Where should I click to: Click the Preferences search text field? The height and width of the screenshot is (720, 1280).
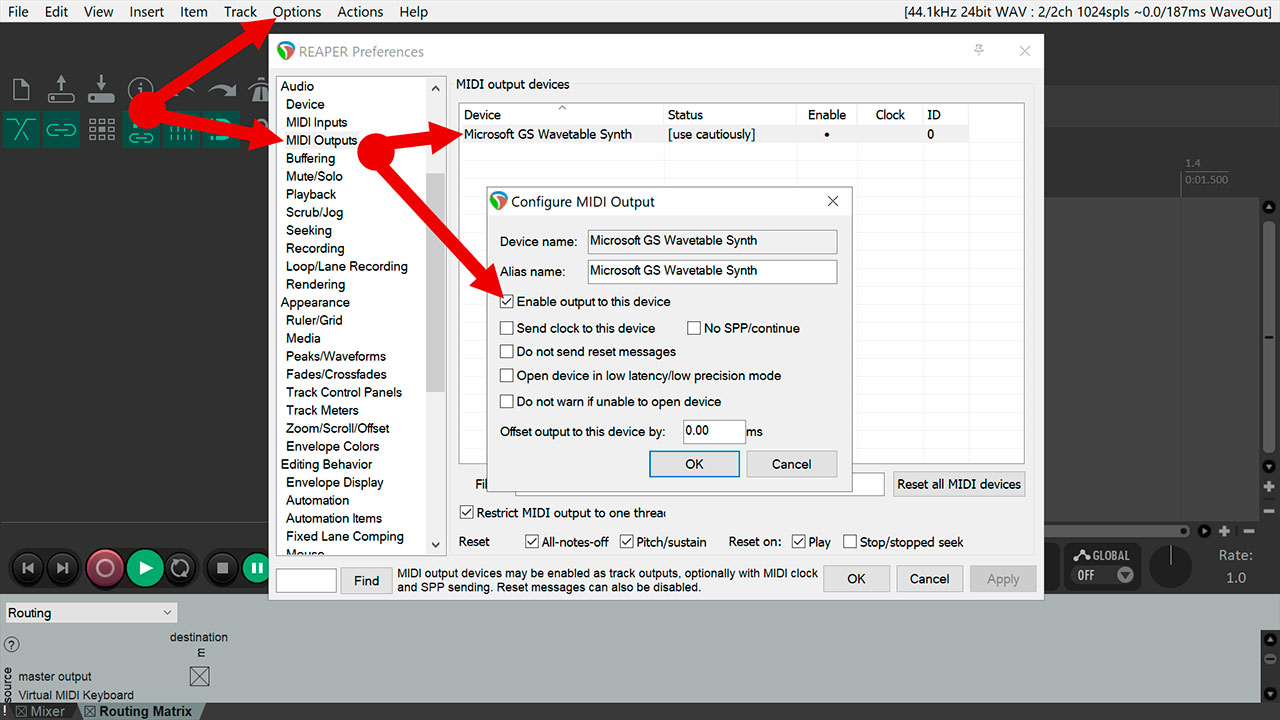click(x=306, y=580)
